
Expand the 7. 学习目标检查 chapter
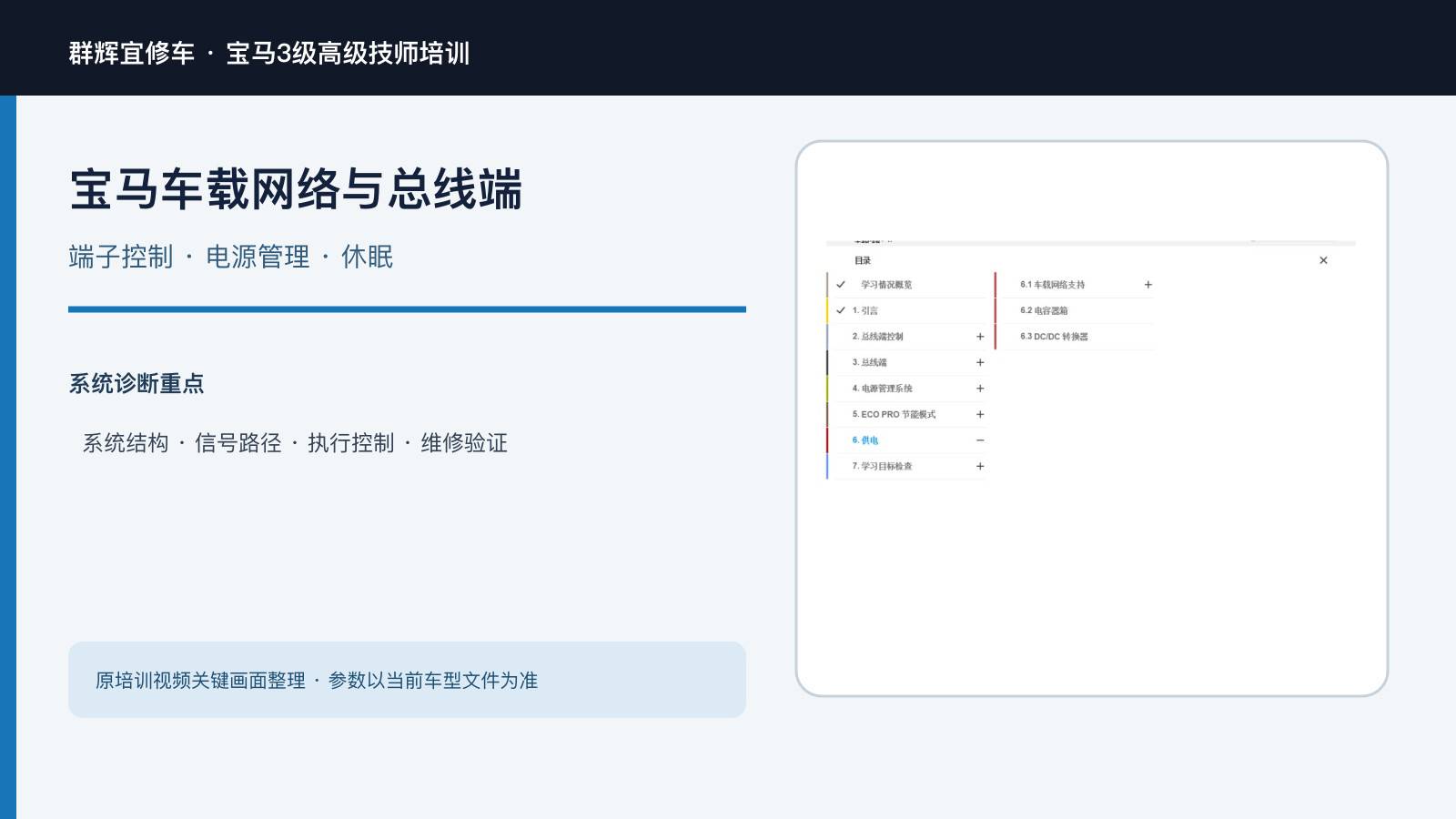click(x=980, y=466)
